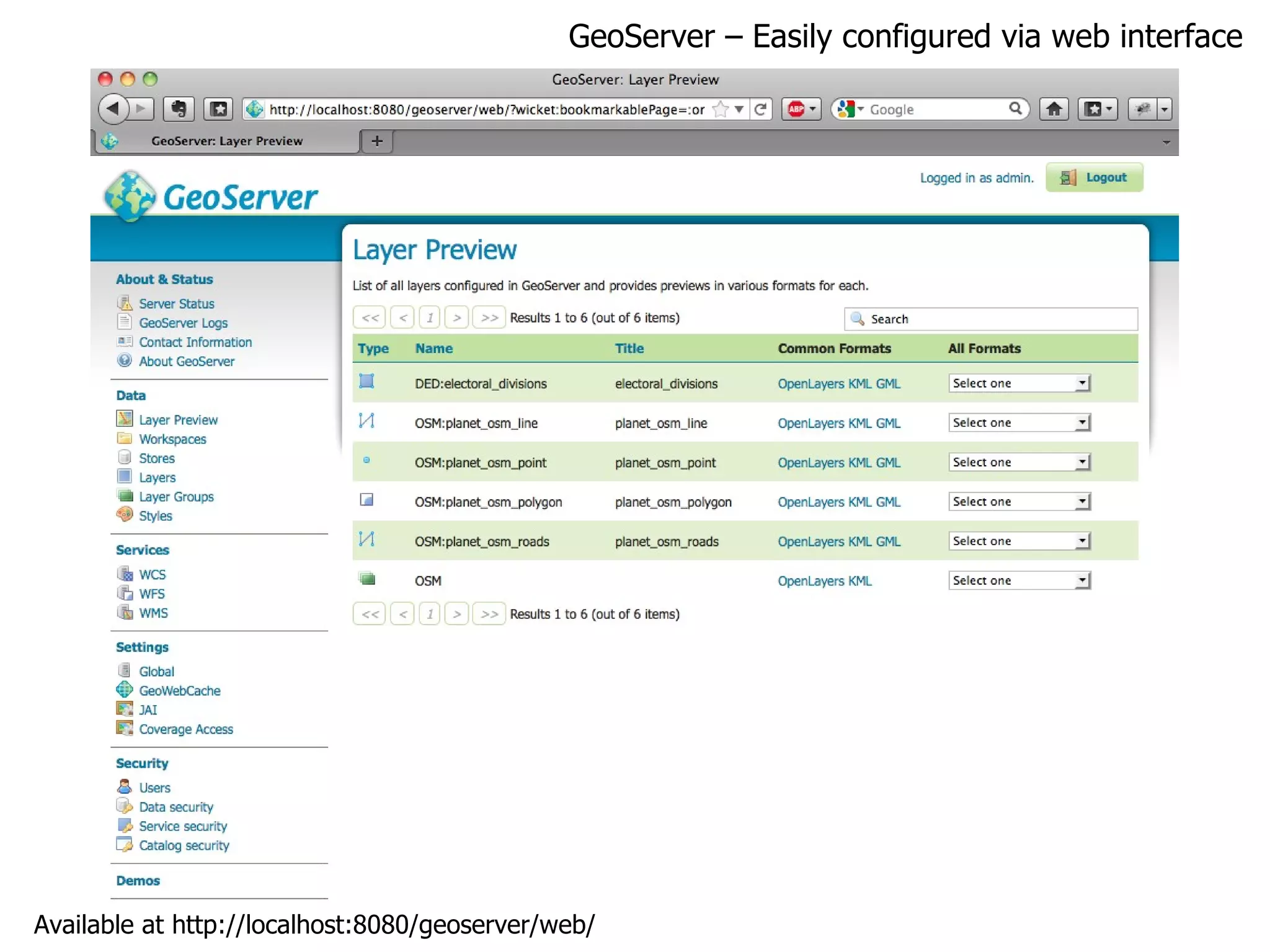Viewport: 1270px width, 952px height.
Task: Click the bookmark star in the address bar
Action: pos(721,109)
